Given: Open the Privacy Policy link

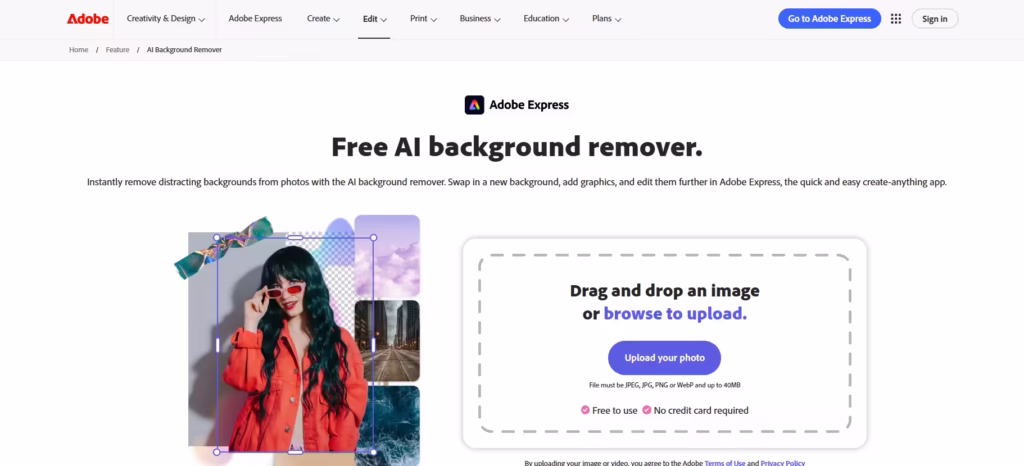Looking at the screenshot, I should tap(782, 463).
